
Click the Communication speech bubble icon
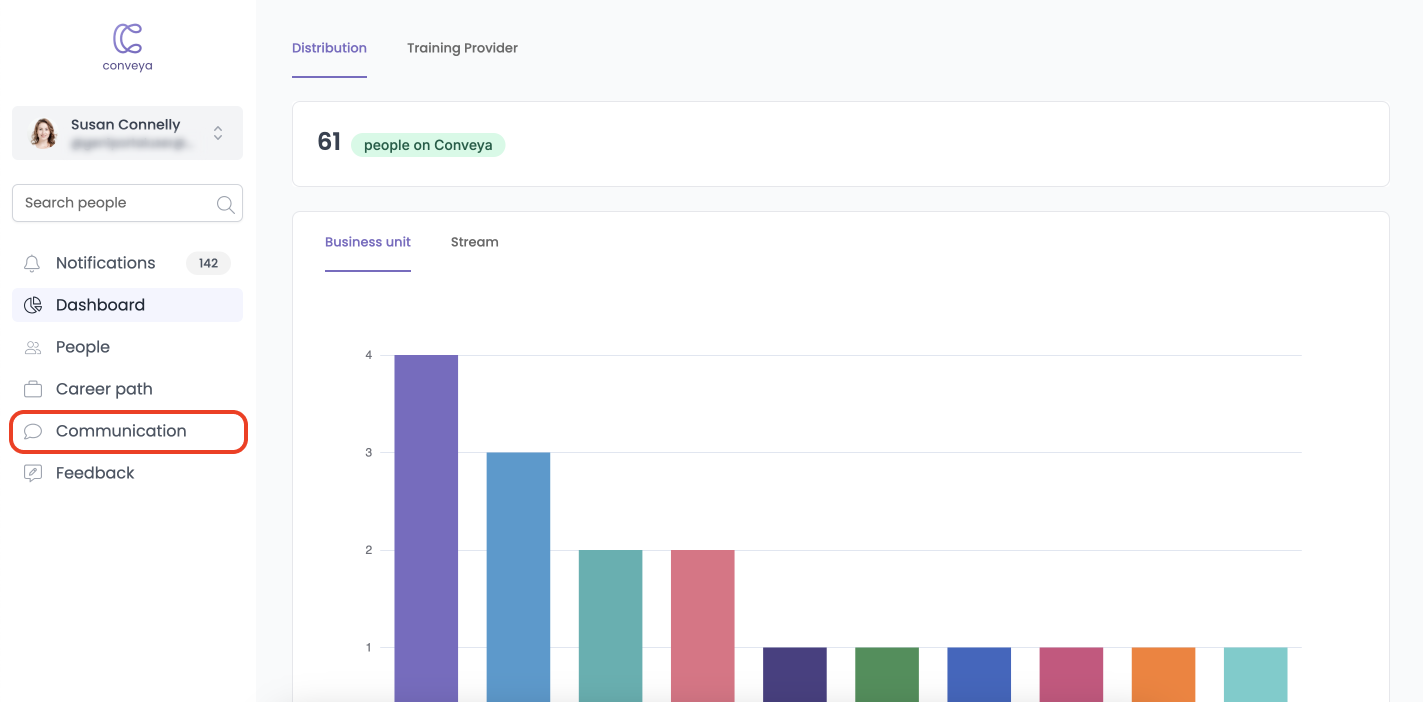pyautogui.click(x=33, y=431)
